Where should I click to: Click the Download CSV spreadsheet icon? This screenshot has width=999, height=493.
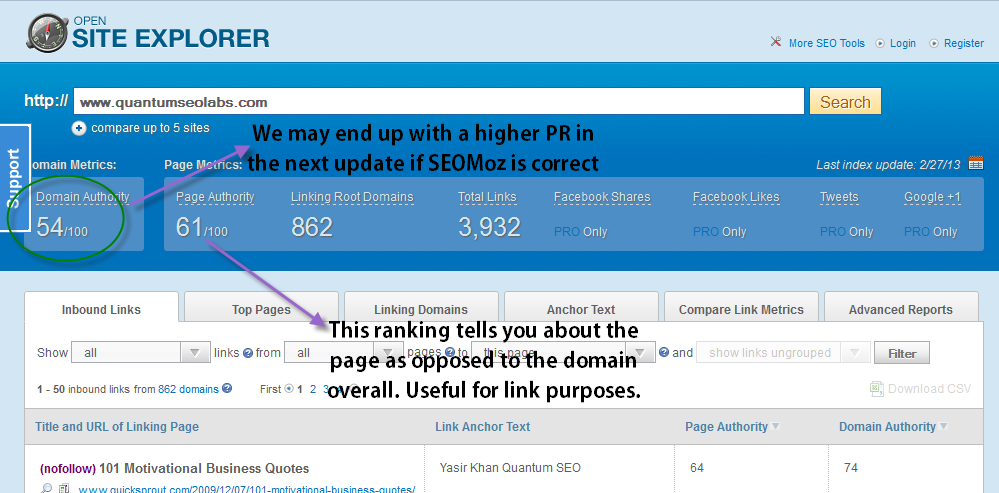pos(876,389)
